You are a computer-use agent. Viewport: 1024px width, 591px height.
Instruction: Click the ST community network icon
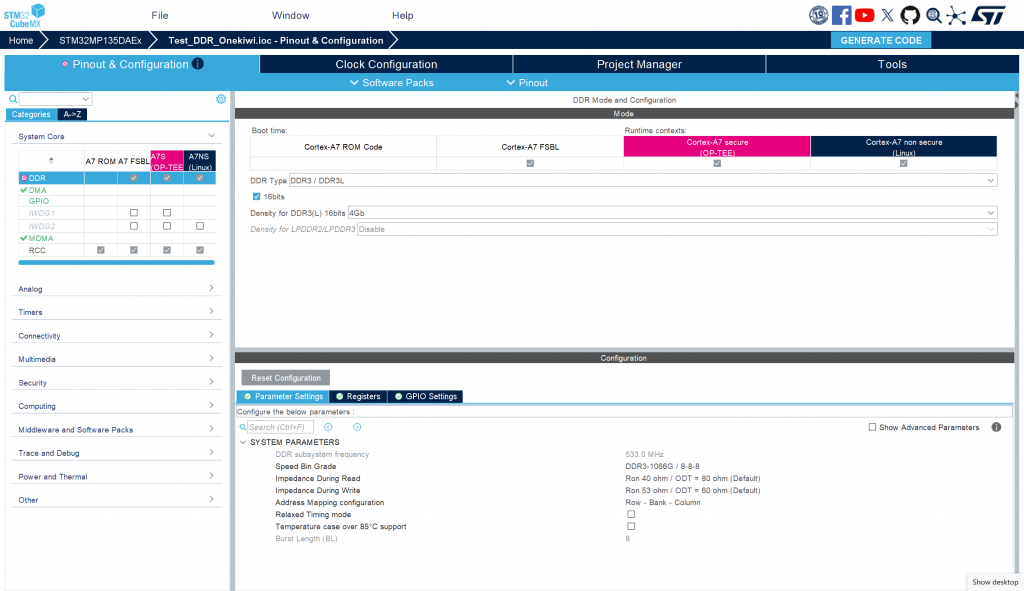[957, 15]
